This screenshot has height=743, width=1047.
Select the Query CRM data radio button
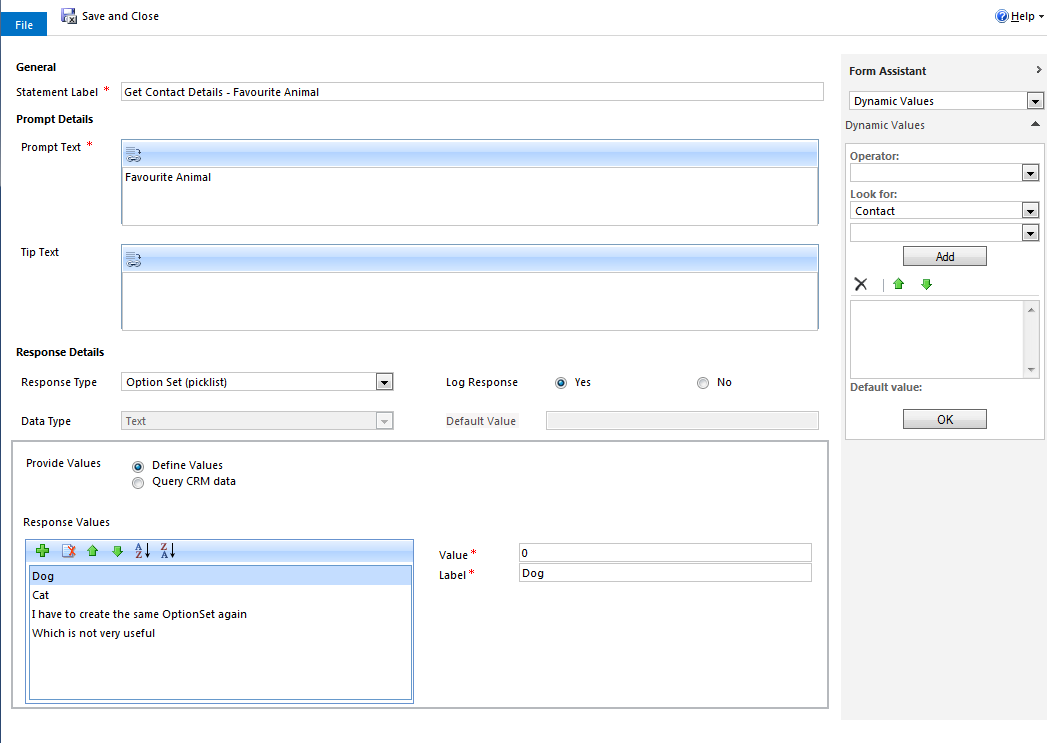click(x=138, y=482)
